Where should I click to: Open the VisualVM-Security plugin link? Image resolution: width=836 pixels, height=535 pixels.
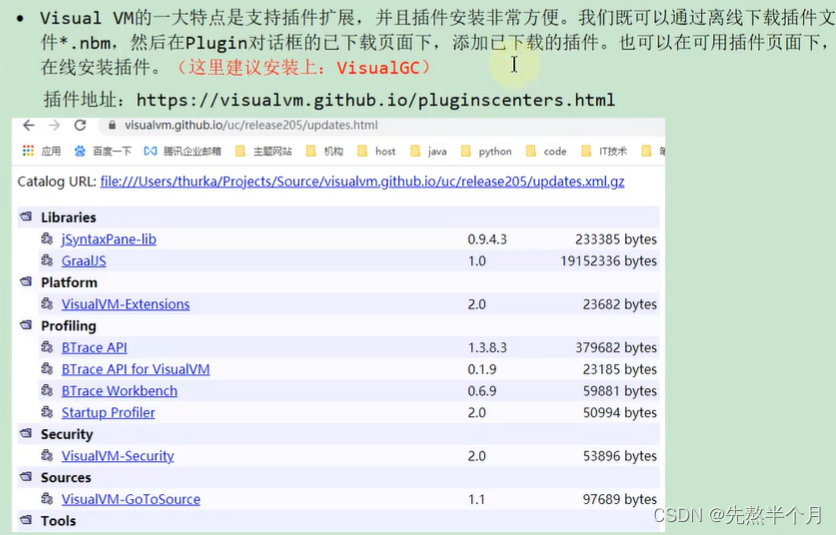tap(118, 456)
